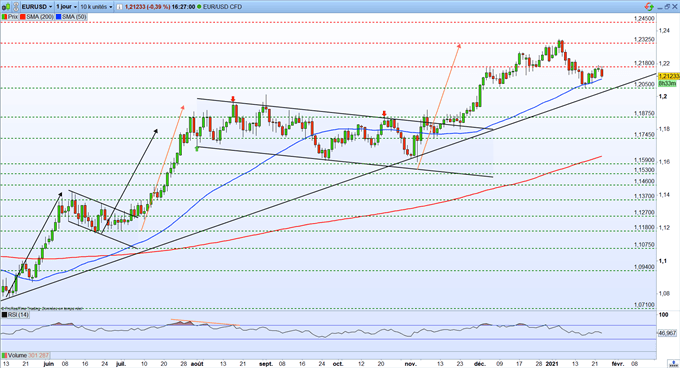Click the green-red Prix color swatch

[x=5, y=17]
